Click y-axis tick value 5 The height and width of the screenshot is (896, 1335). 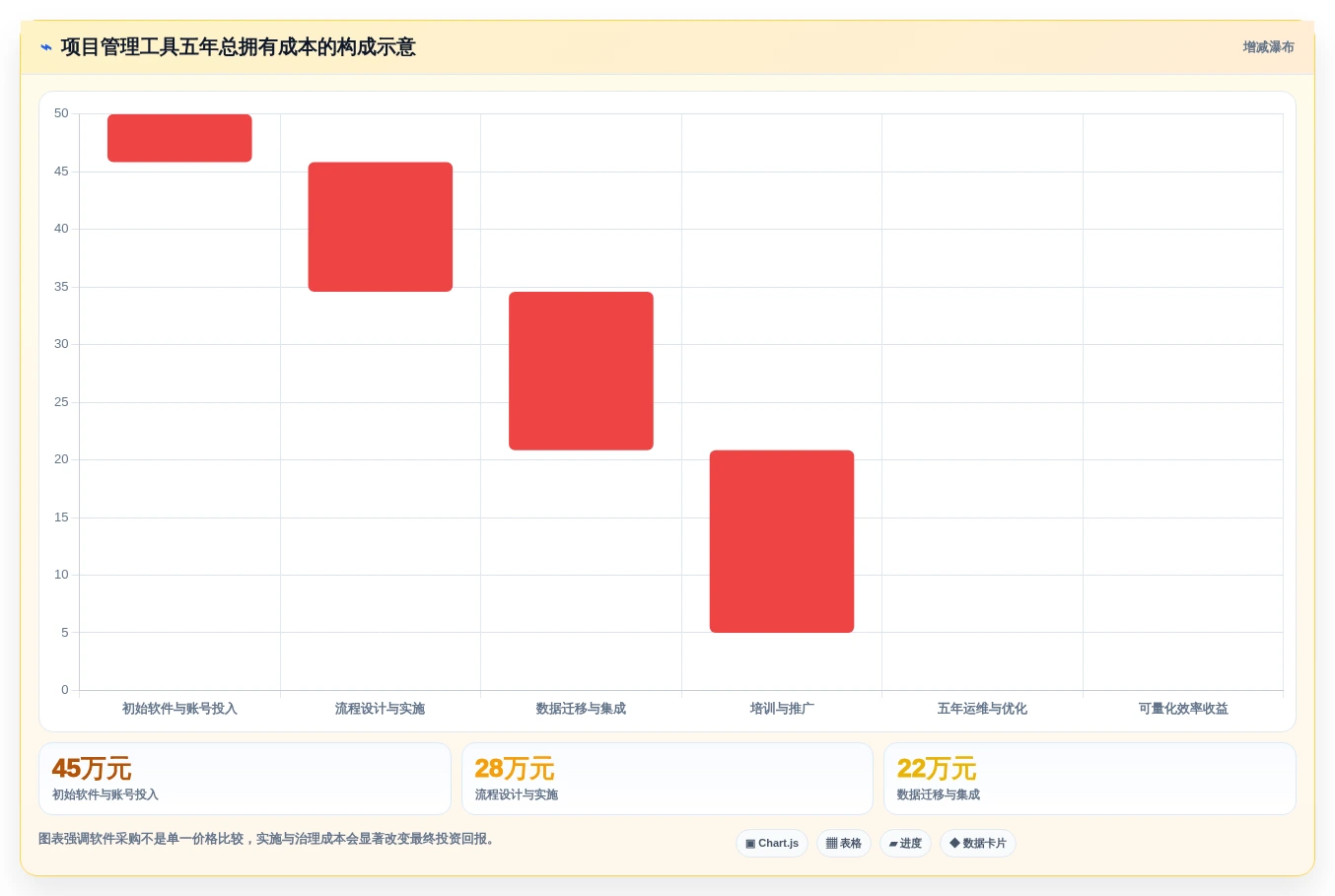pos(65,633)
